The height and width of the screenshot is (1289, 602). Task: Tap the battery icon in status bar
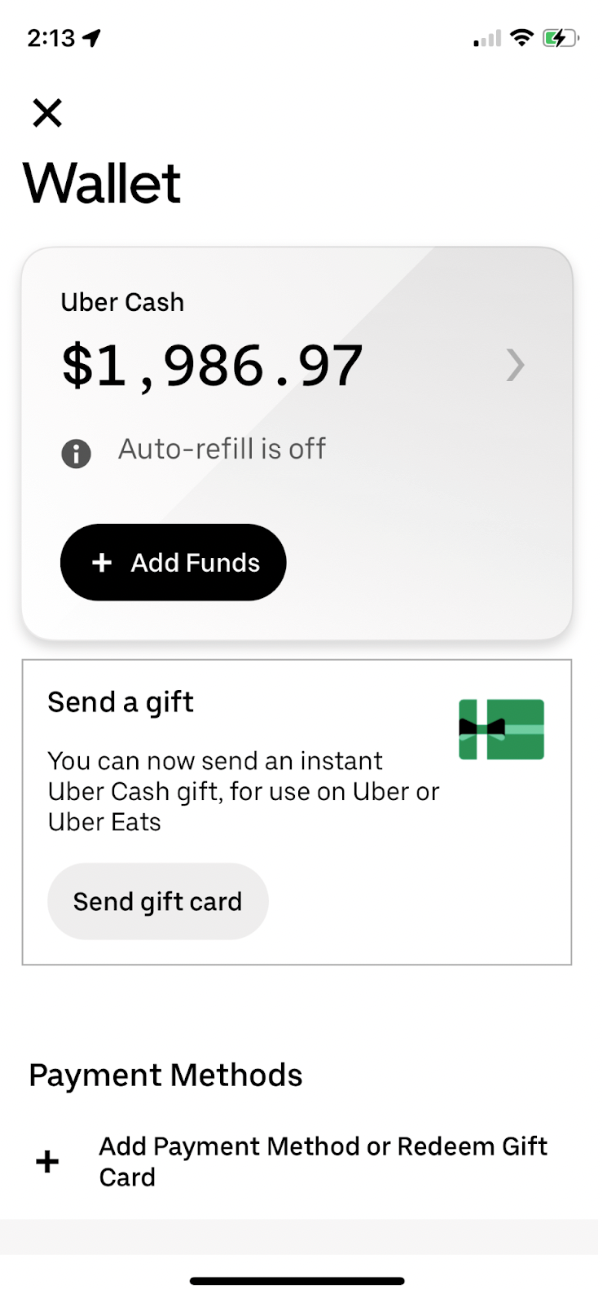(x=560, y=38)
